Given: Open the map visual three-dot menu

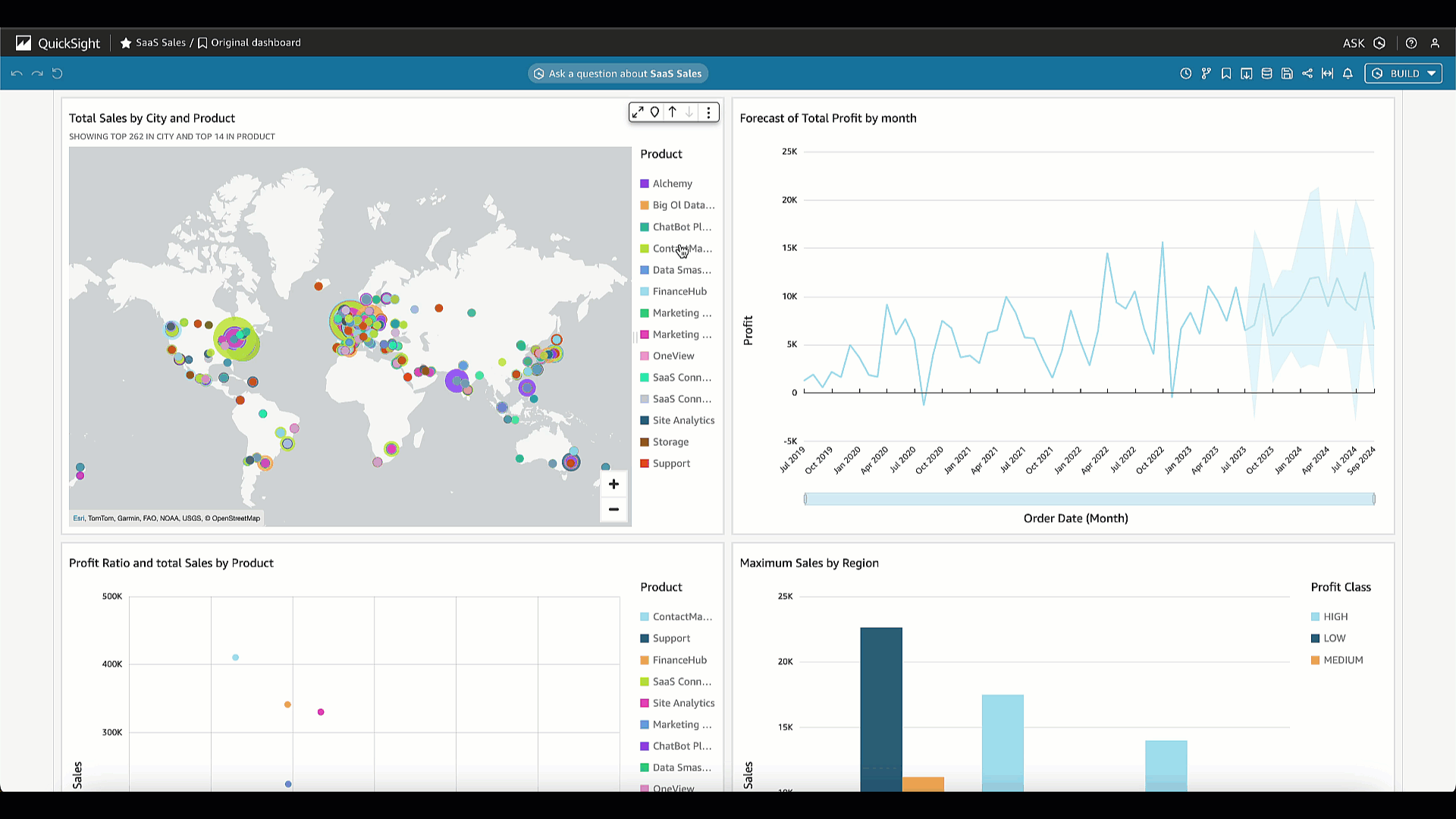Looking at the screenshot, I should (709, 112).
